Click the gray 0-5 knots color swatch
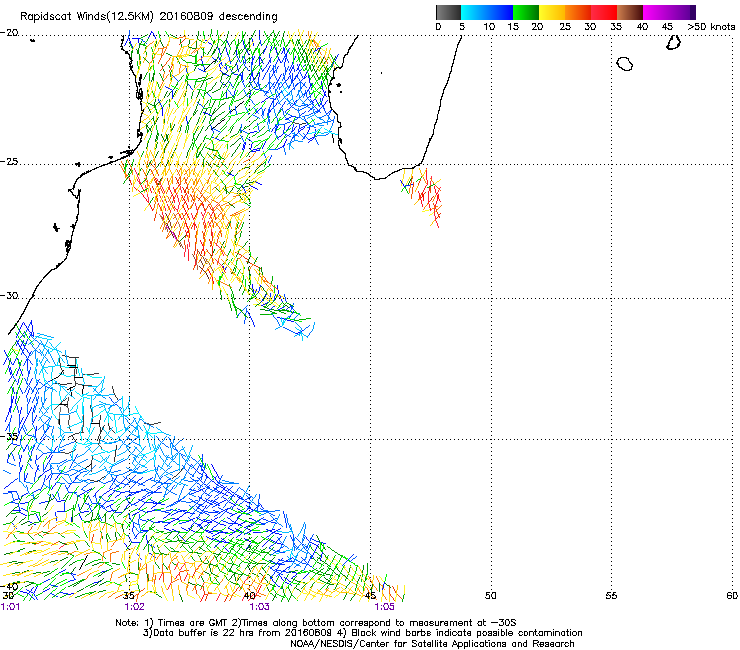Screen dimensions: 740x650 [x=448, y=12]
